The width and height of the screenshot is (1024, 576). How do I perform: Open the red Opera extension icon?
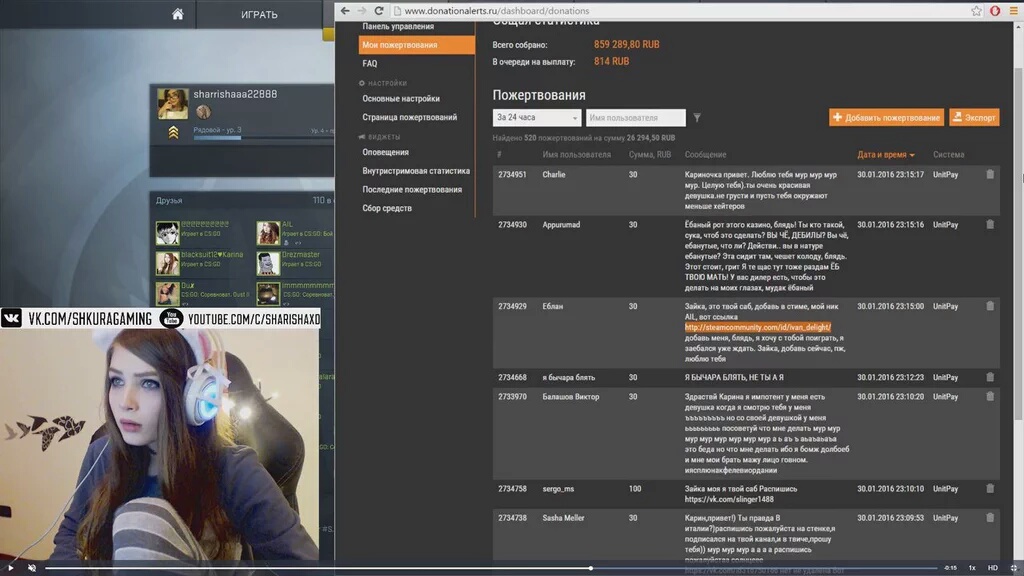(x=995, y=10)
